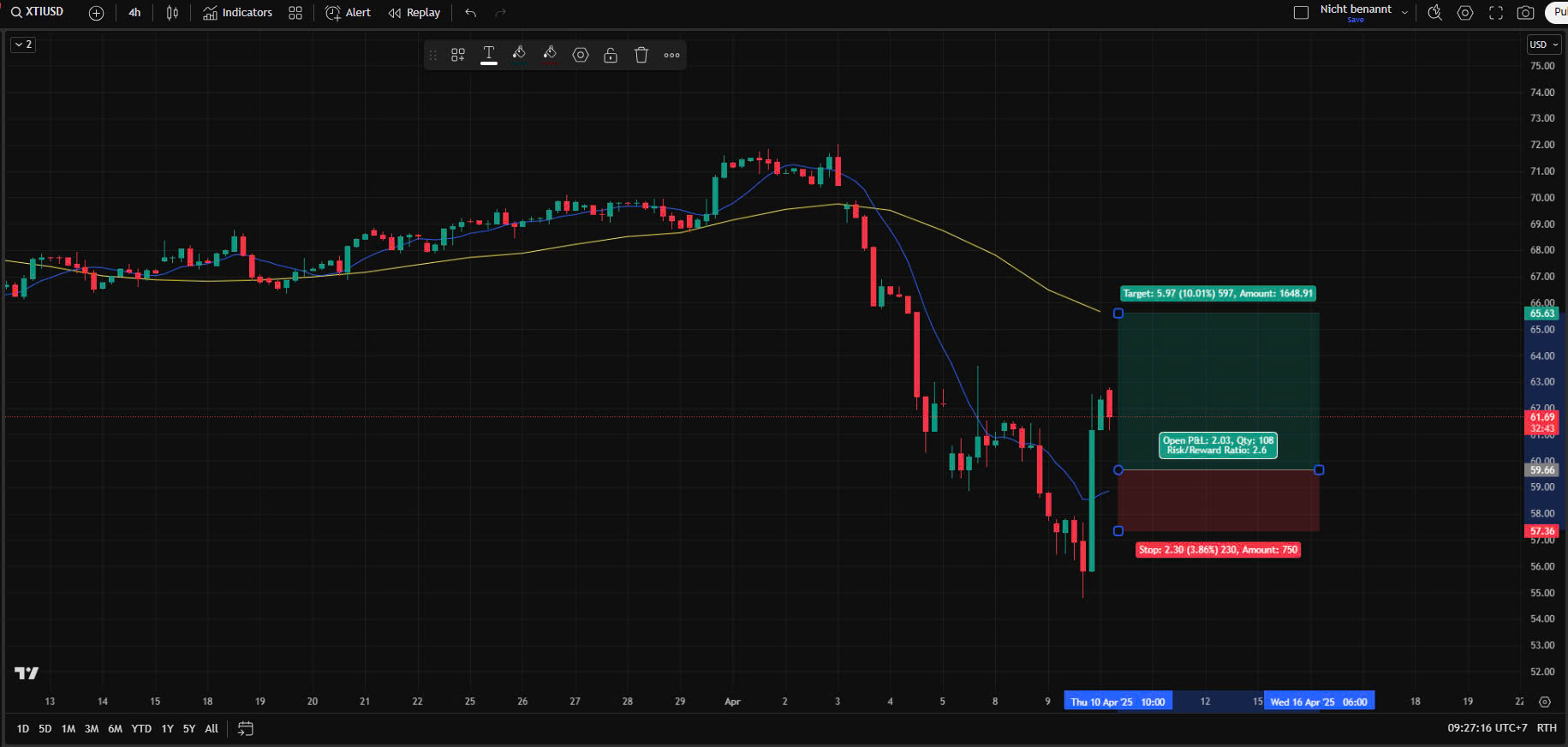Delete the drawing with trash icon
The height and width of the screenshot is (747, 1568).
pos(641,55)
